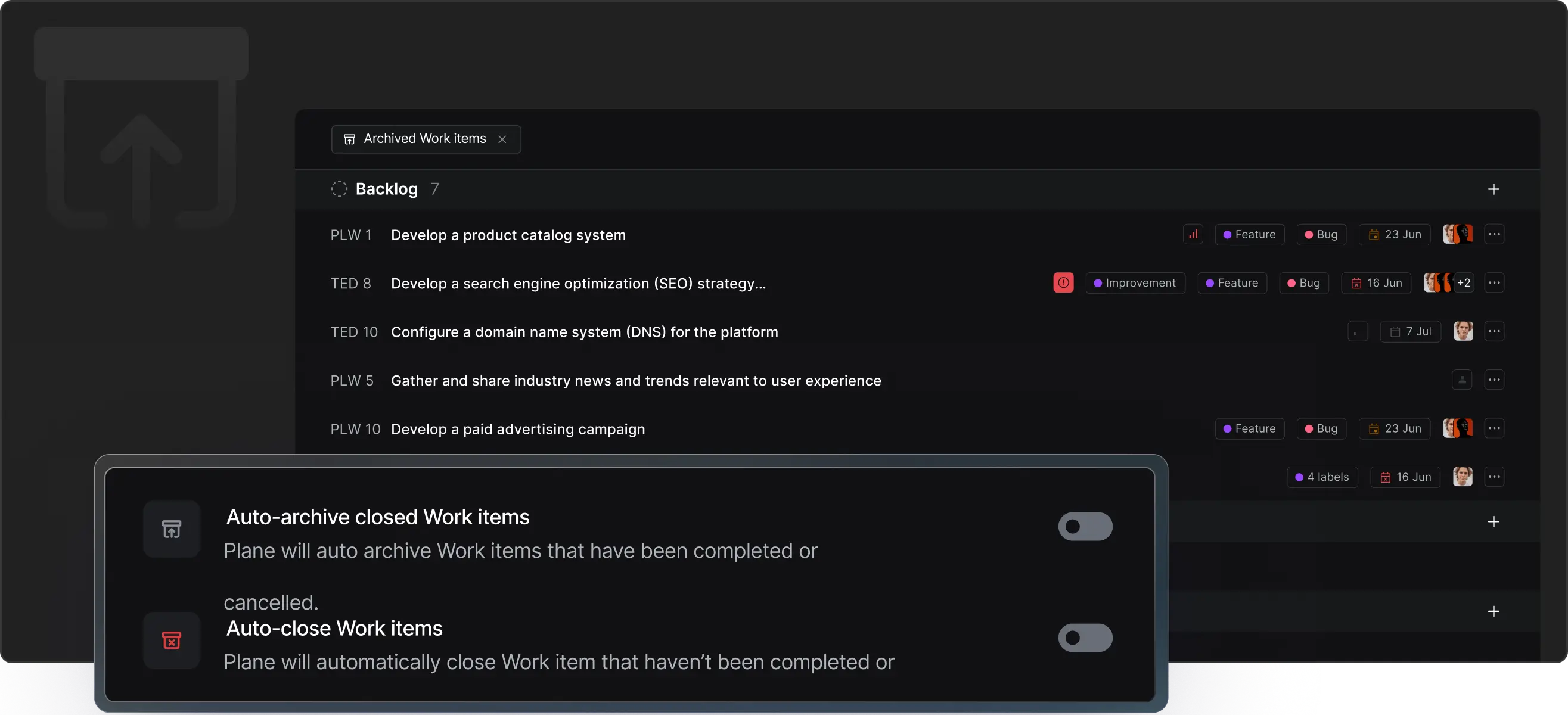The width and height of the screenshot is (1568, 715).
Task: Open work item Develop a paid advertising campaign
Action: (517, 429)
